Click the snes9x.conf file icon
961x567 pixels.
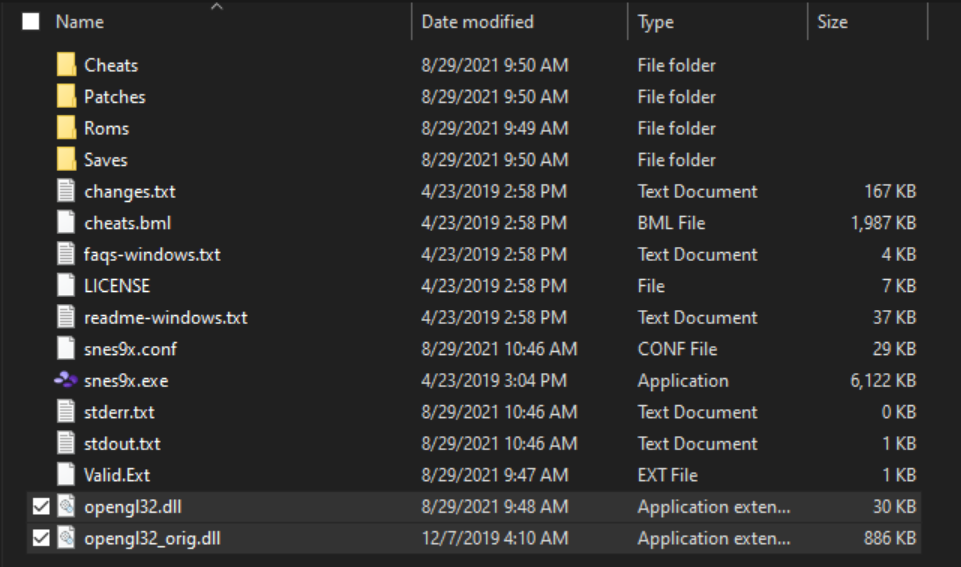click(66, 348)
